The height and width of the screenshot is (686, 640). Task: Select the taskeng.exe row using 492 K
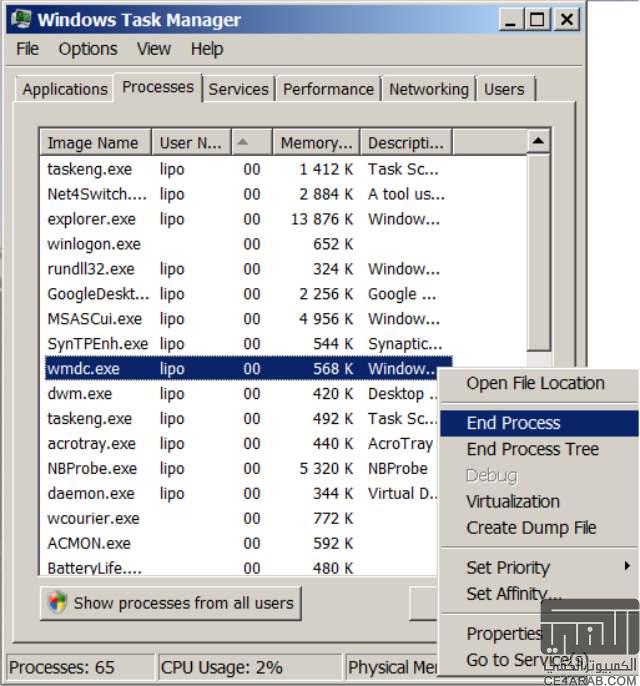[x=242, y=419]
